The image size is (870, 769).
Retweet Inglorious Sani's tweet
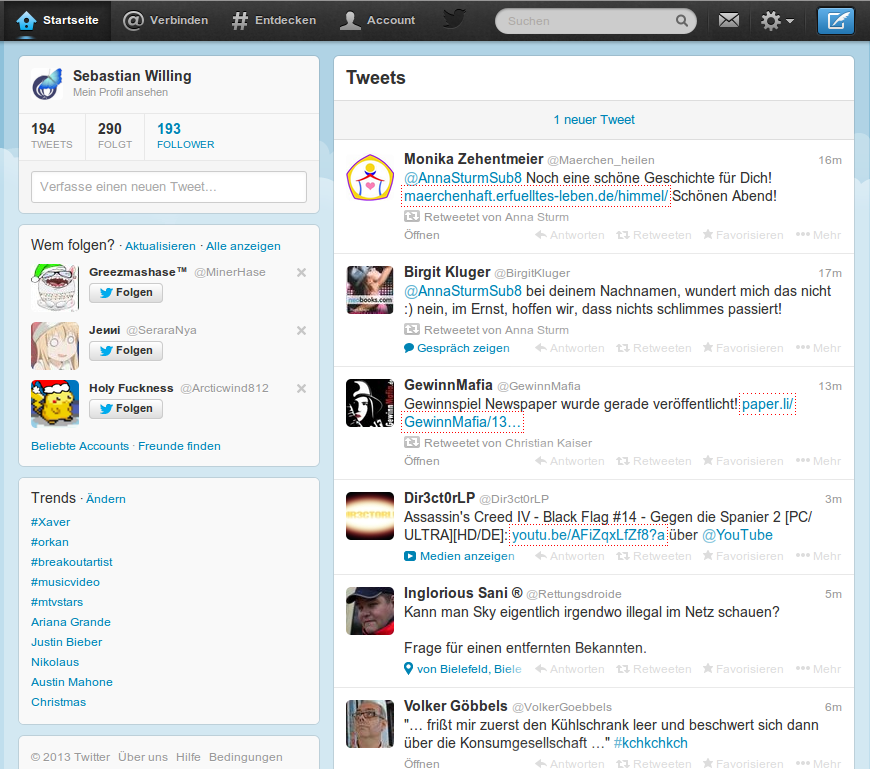point(654,670)
